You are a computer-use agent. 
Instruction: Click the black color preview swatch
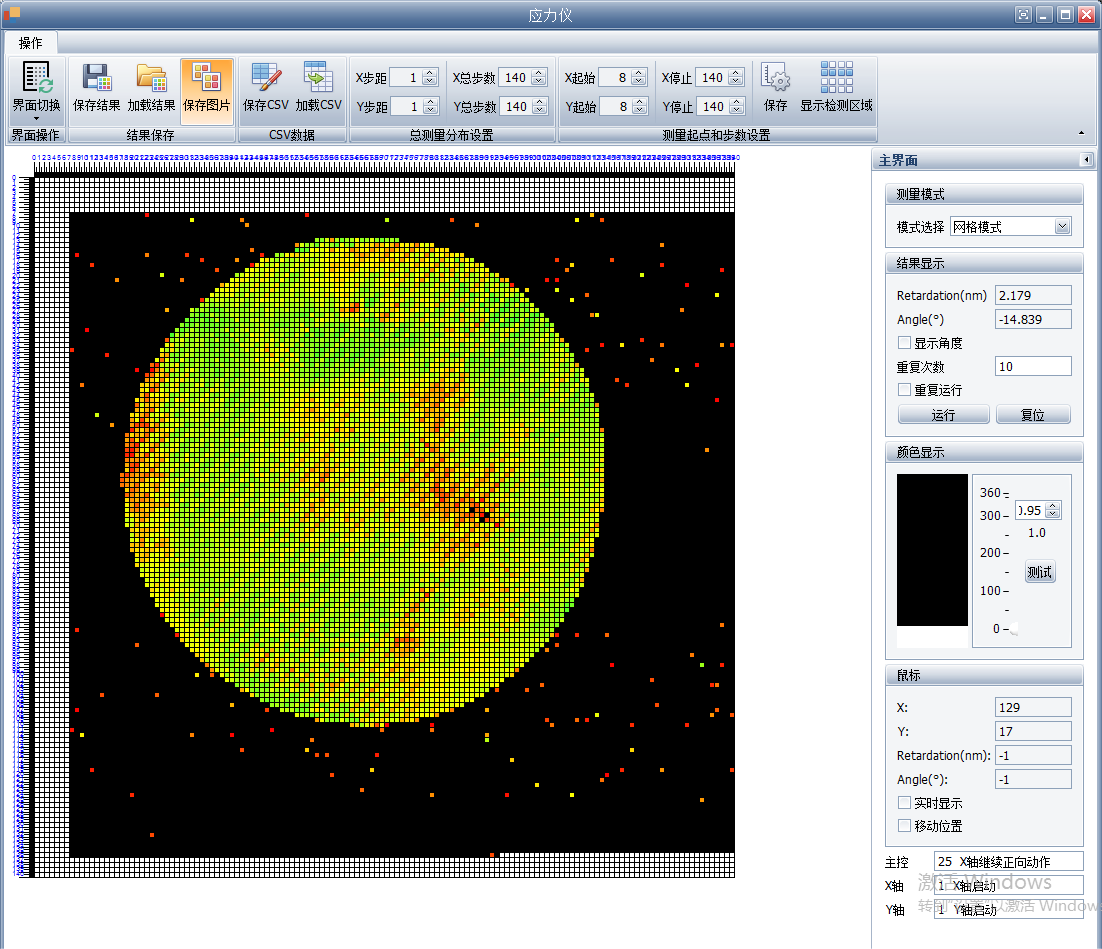point(932,550)
